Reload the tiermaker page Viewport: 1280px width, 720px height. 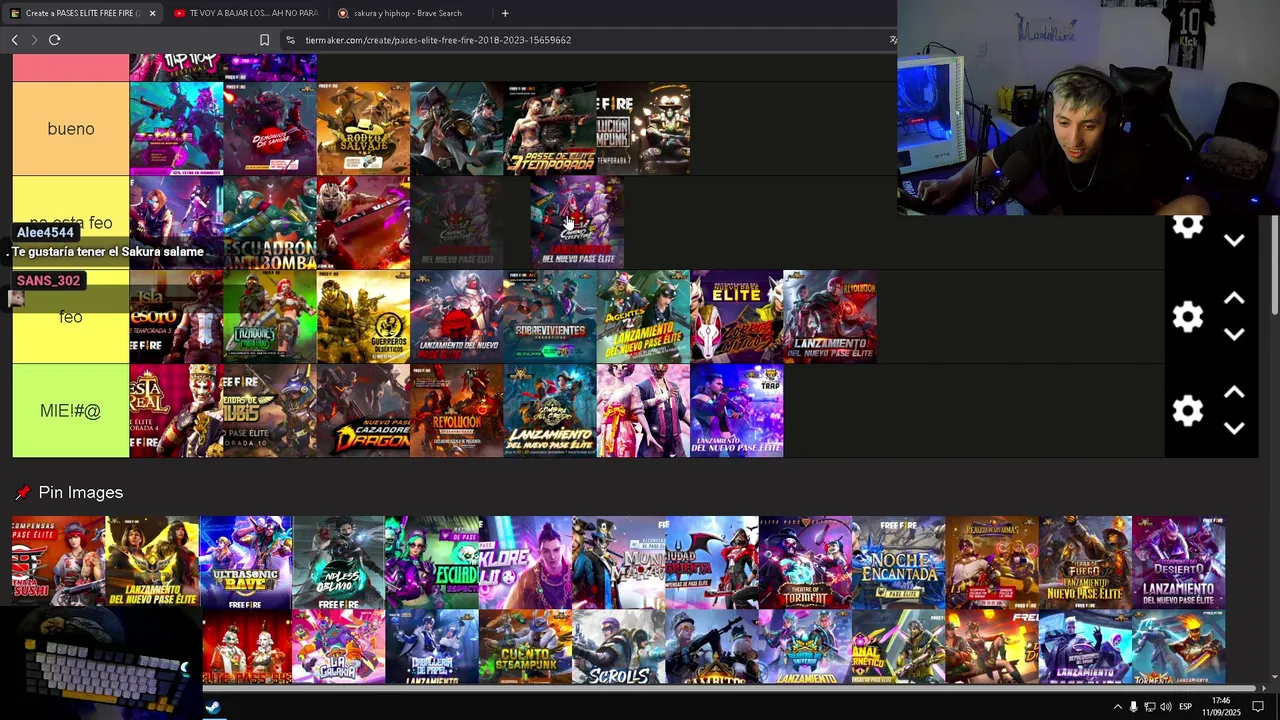click(x=54, y=40)
